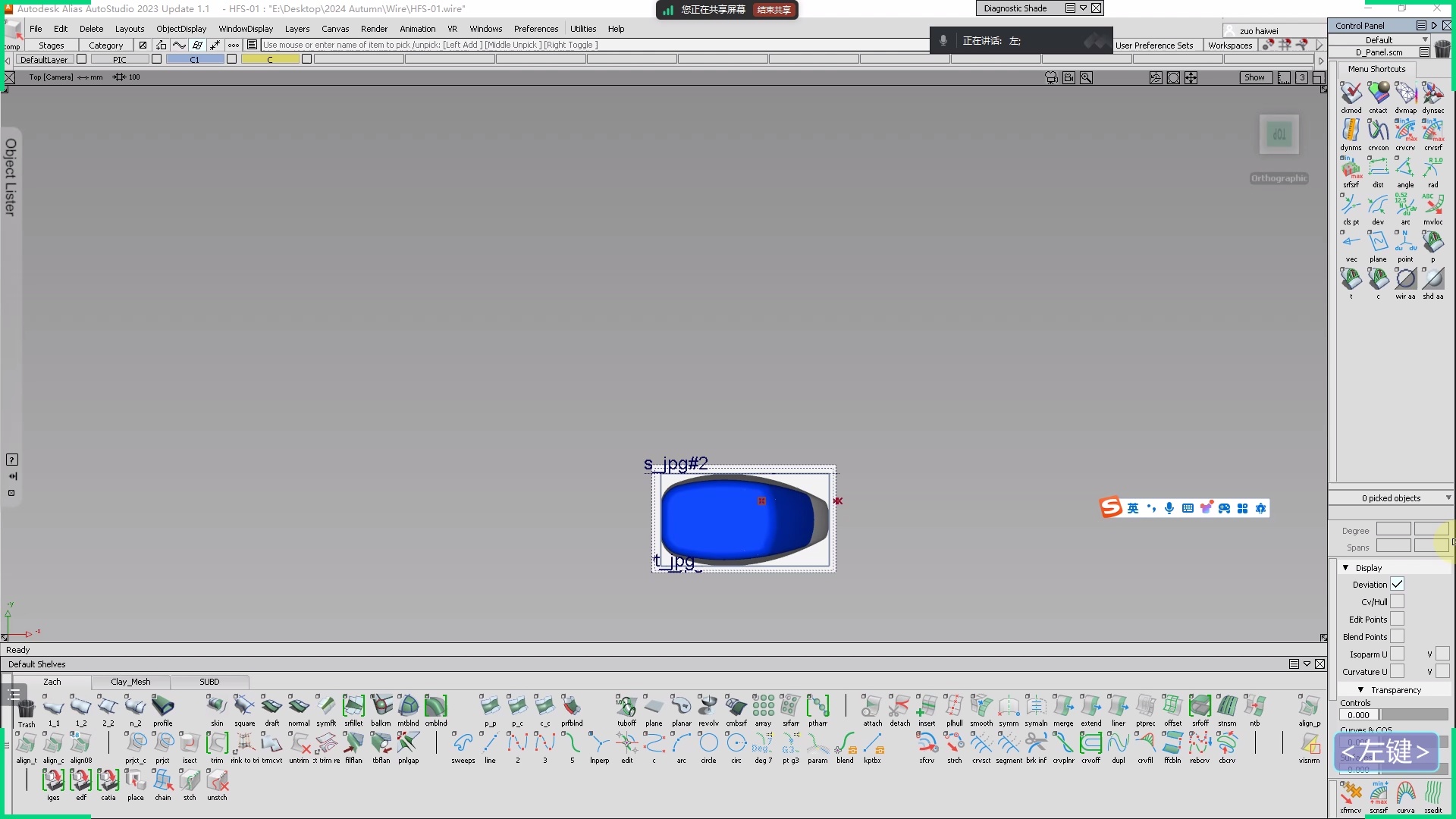
Task: Click the ckmod Menu Shortcuts icon
Action: pyautogui.click(x=1351, y=93)
